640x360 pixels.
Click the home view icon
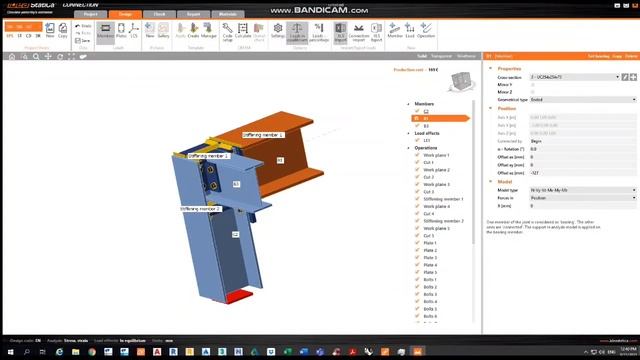(x=12, y=57)
